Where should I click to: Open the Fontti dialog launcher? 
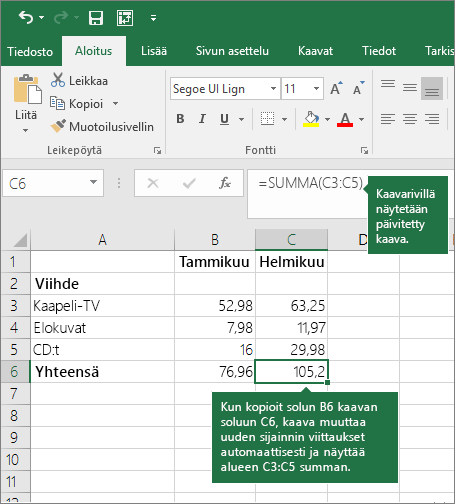[x=364, y=151]
